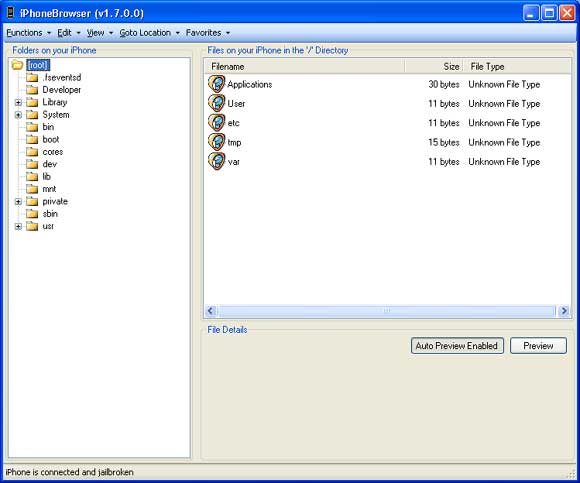Select the cores folder label
This screenshot has width=580, height=483.
(x=53, y=152)
